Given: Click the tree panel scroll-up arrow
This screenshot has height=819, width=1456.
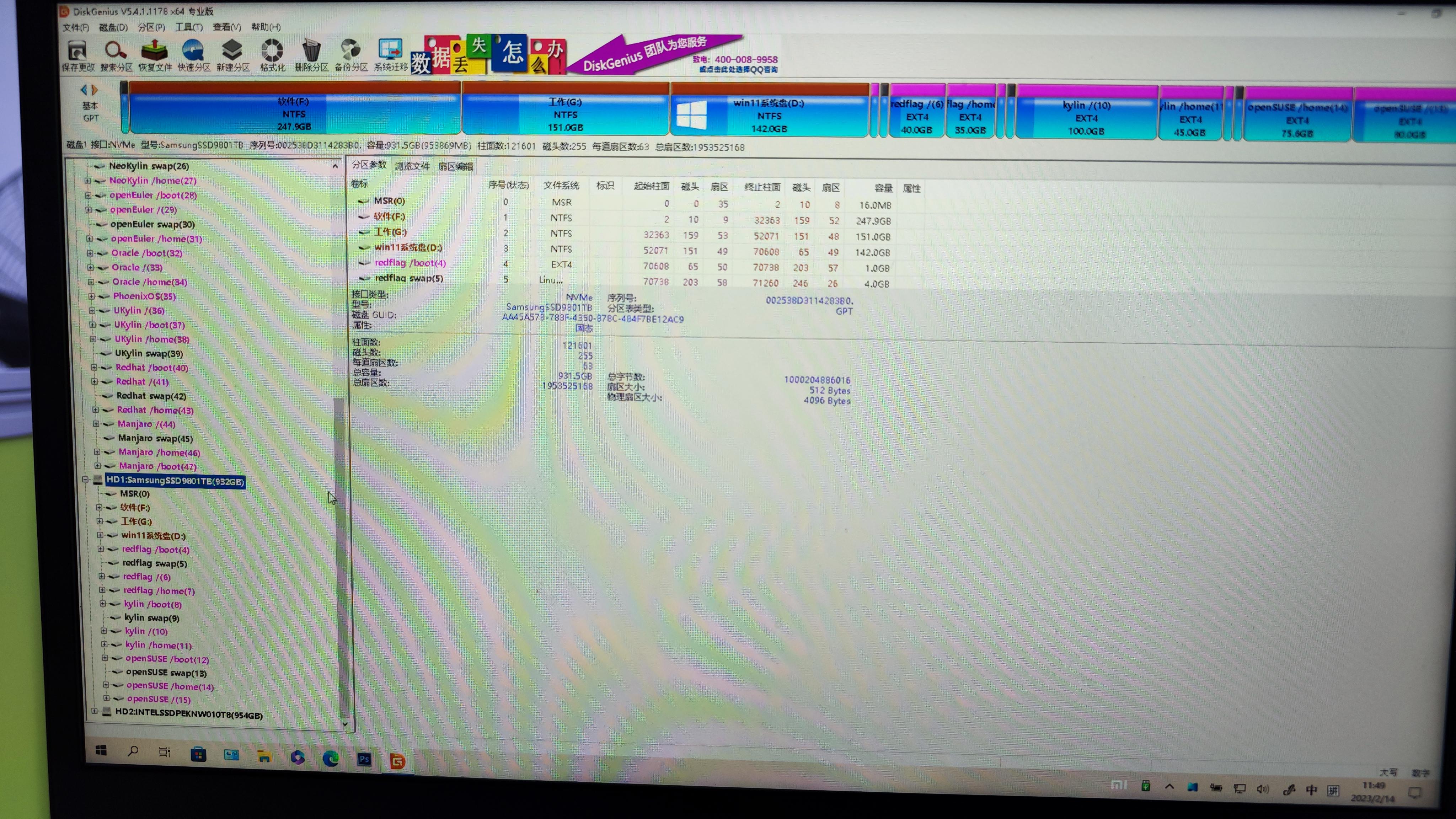Looking at the screenshot, I should pos(335,166).
